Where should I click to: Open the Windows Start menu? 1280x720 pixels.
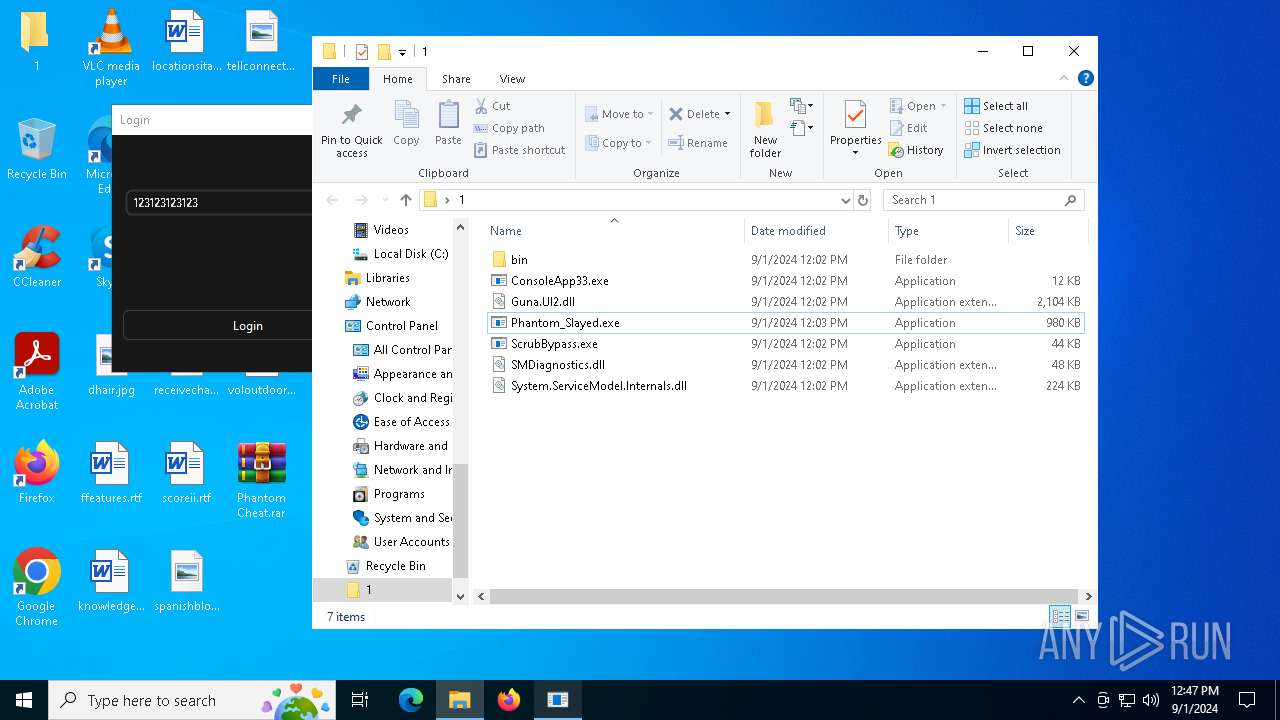[24, 700]
